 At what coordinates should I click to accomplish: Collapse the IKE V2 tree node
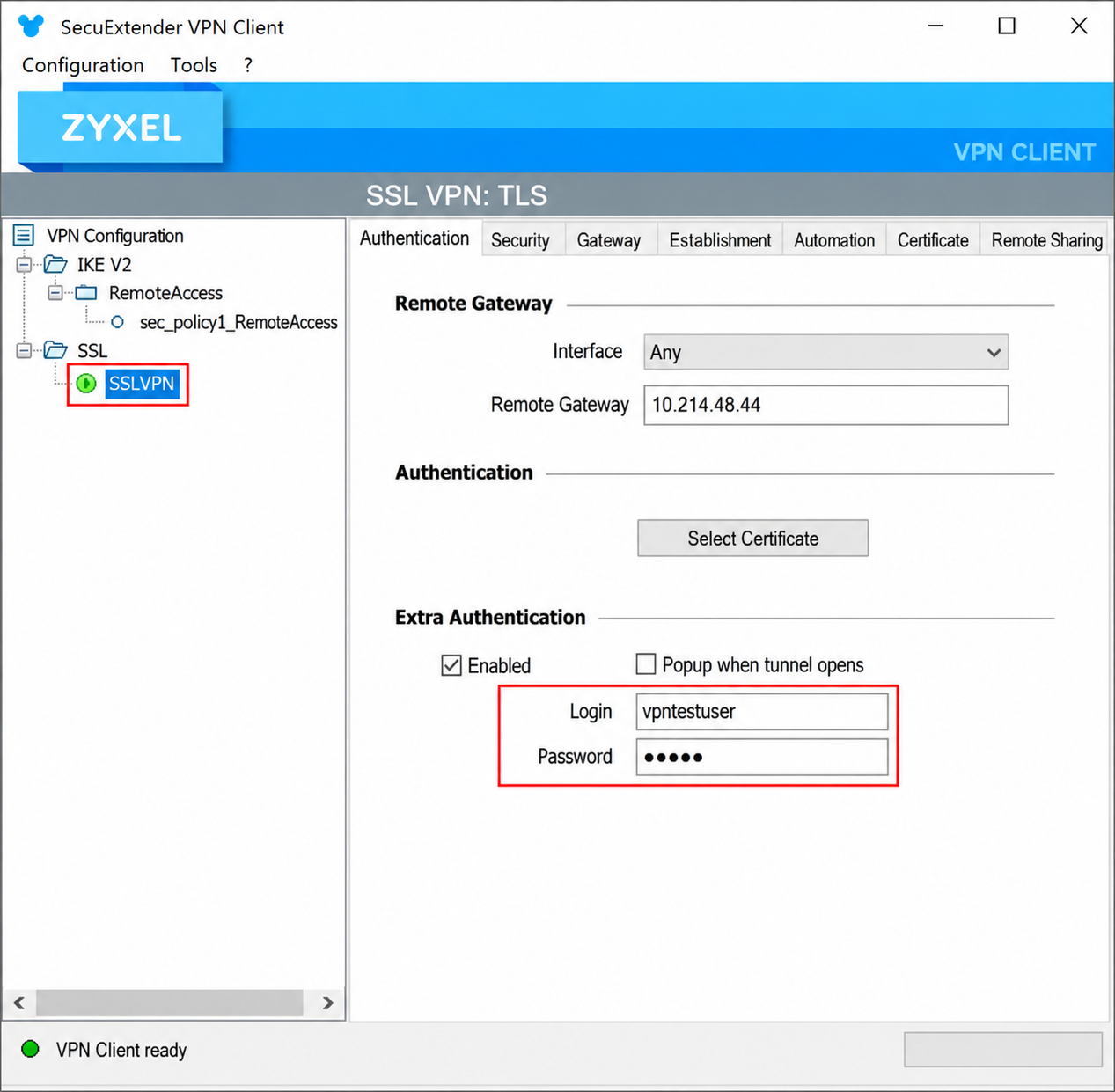point(24,264)
